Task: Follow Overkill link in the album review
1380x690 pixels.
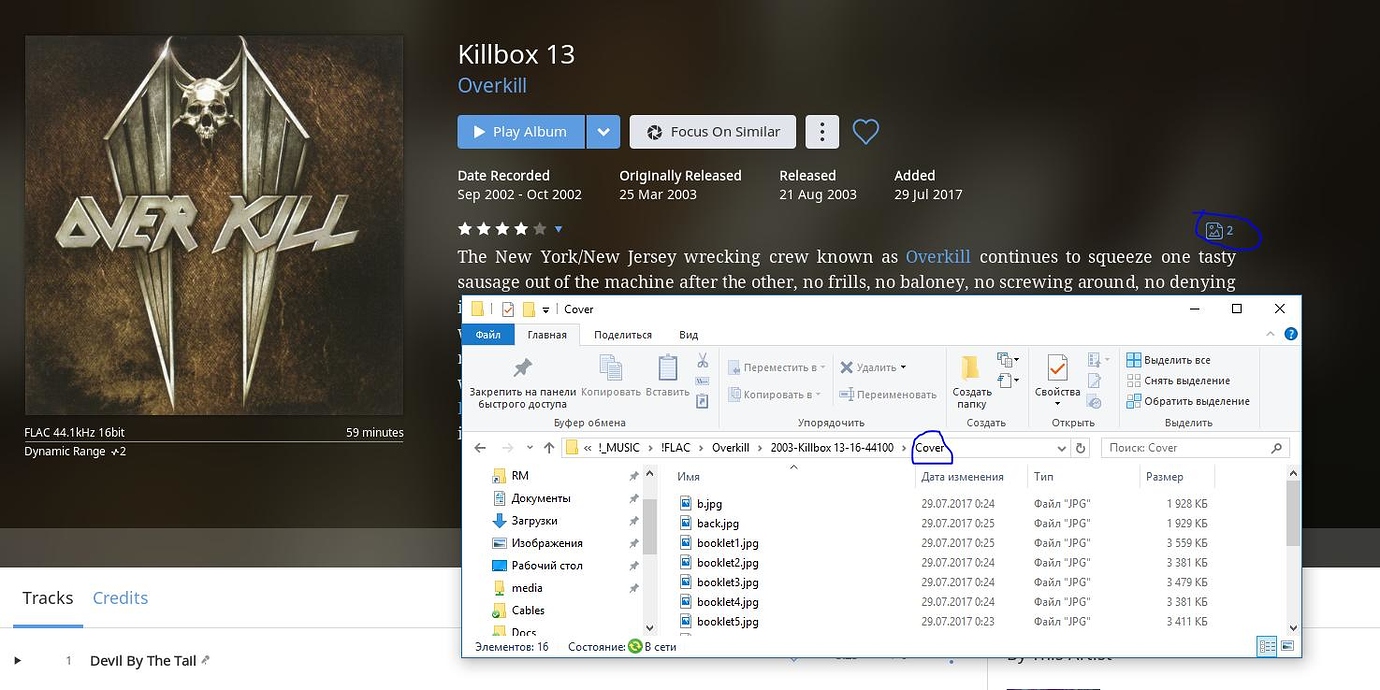Action: tap(938, 257)
